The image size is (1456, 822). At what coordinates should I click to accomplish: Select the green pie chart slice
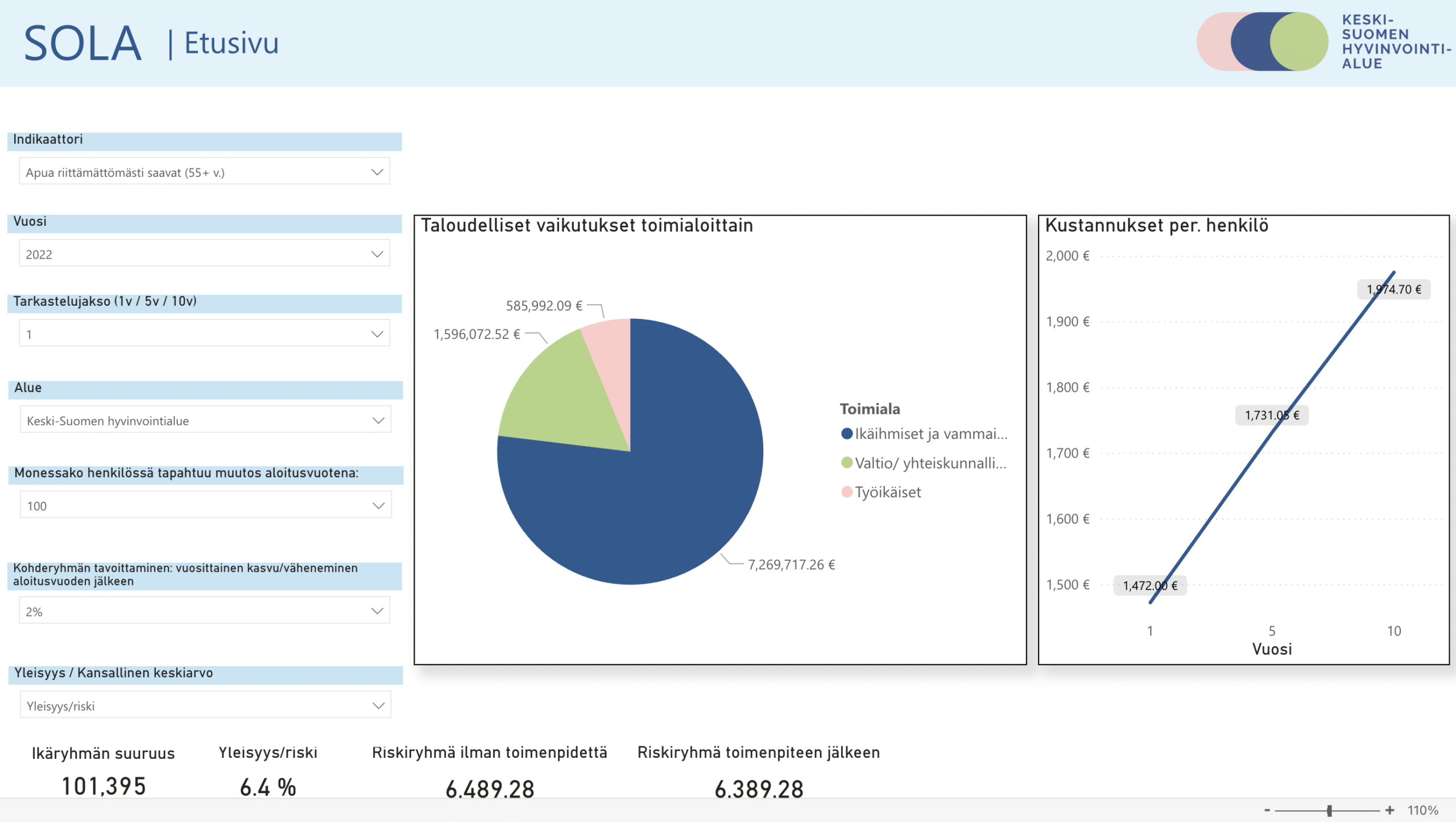coord(555,395)
